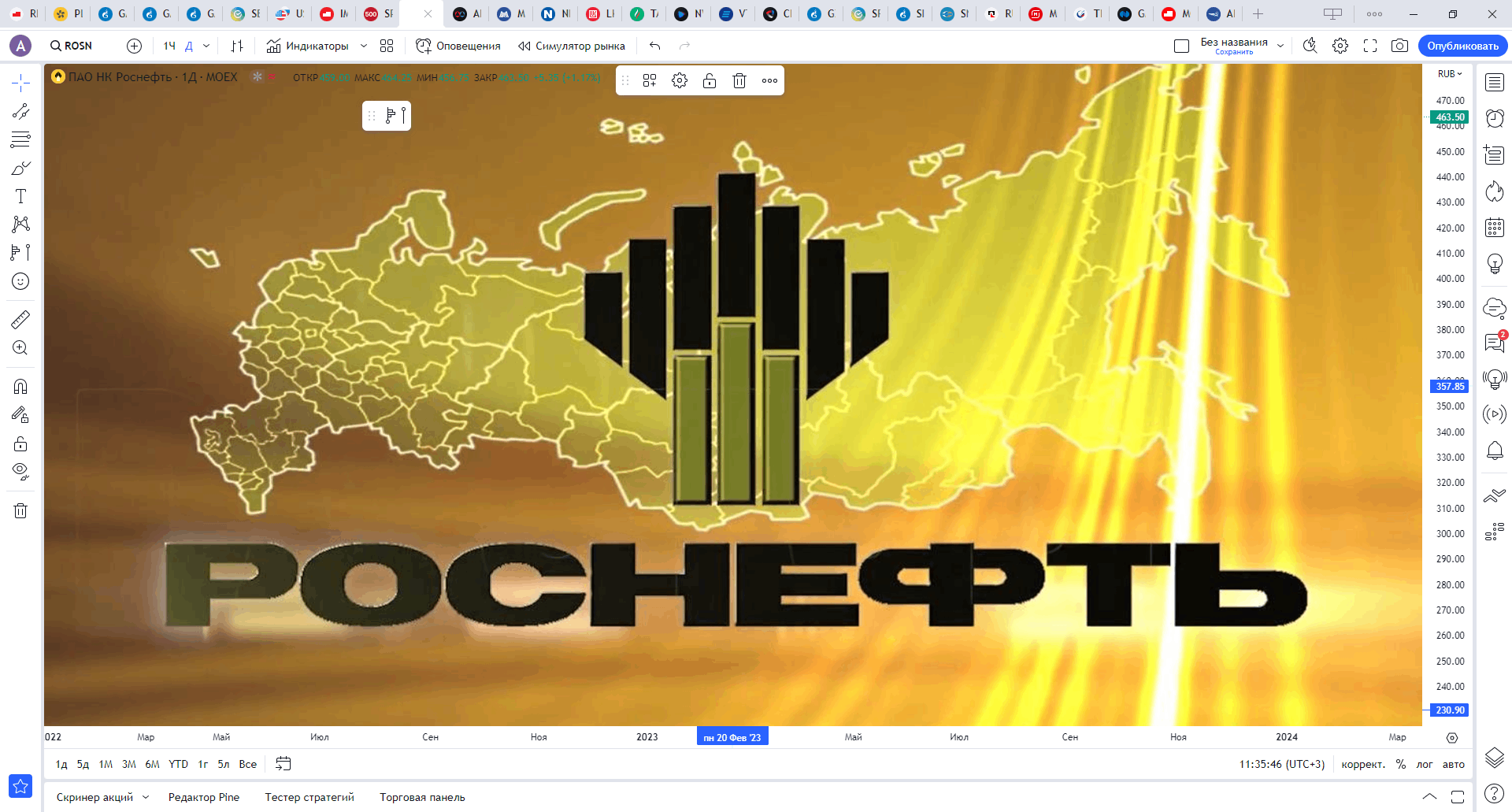Open the help center question mark

click(x=1495, y=794)
